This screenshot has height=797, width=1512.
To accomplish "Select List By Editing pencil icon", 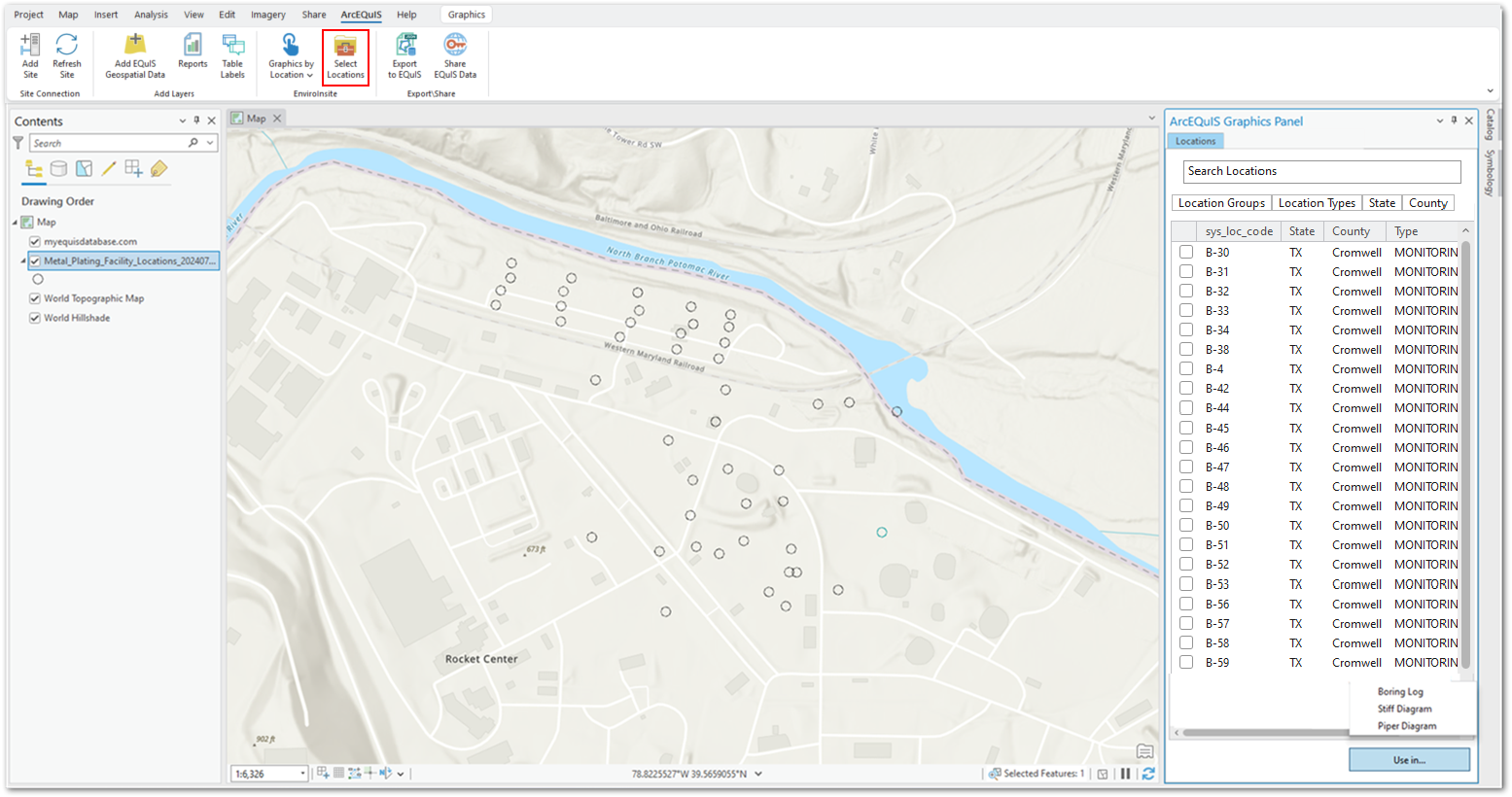I will point(109,169).
